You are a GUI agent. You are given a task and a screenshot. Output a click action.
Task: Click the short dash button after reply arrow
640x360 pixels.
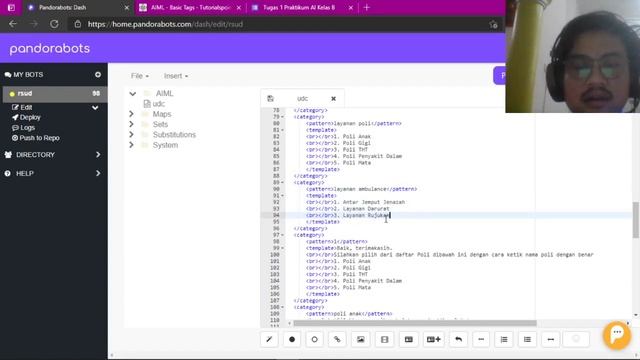tap(481, 339)
